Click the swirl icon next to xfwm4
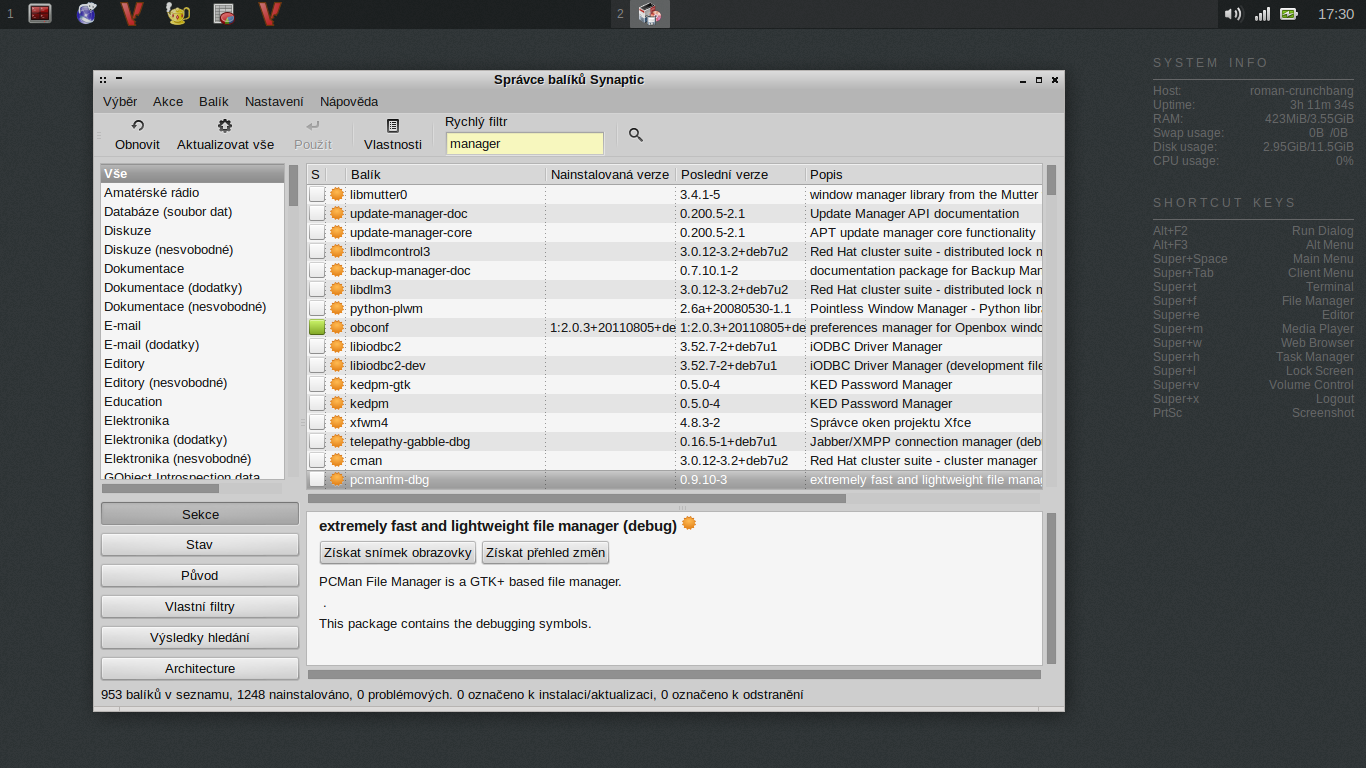 [337, 422]
